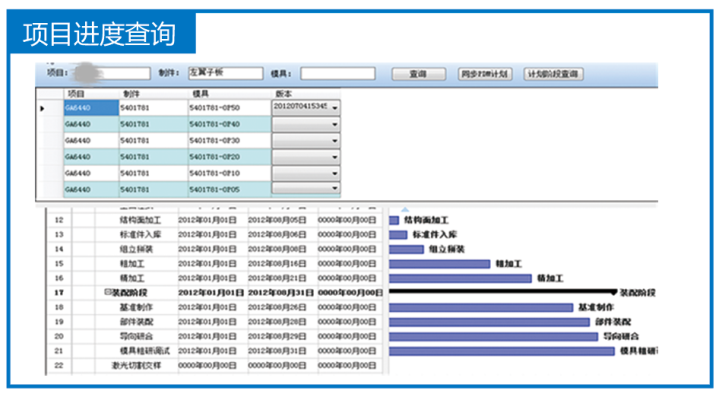The height and width of the screenshot is (398, 717).
Task: Click the 版本 column header
Action: click(284, 94)
